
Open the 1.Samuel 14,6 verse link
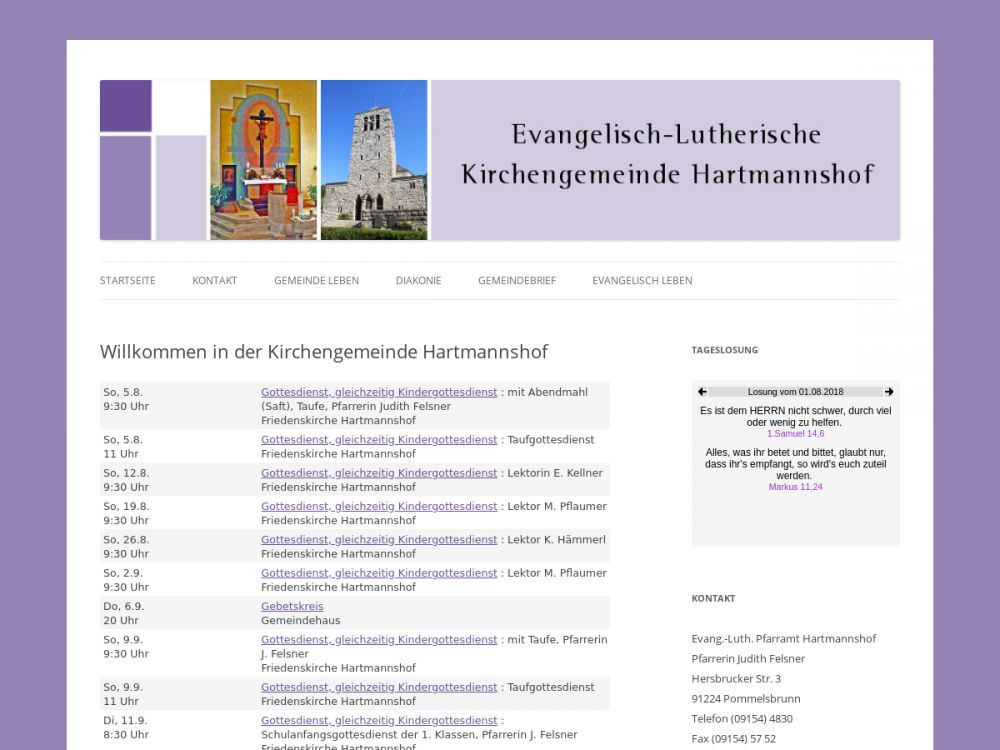point(795,434)
